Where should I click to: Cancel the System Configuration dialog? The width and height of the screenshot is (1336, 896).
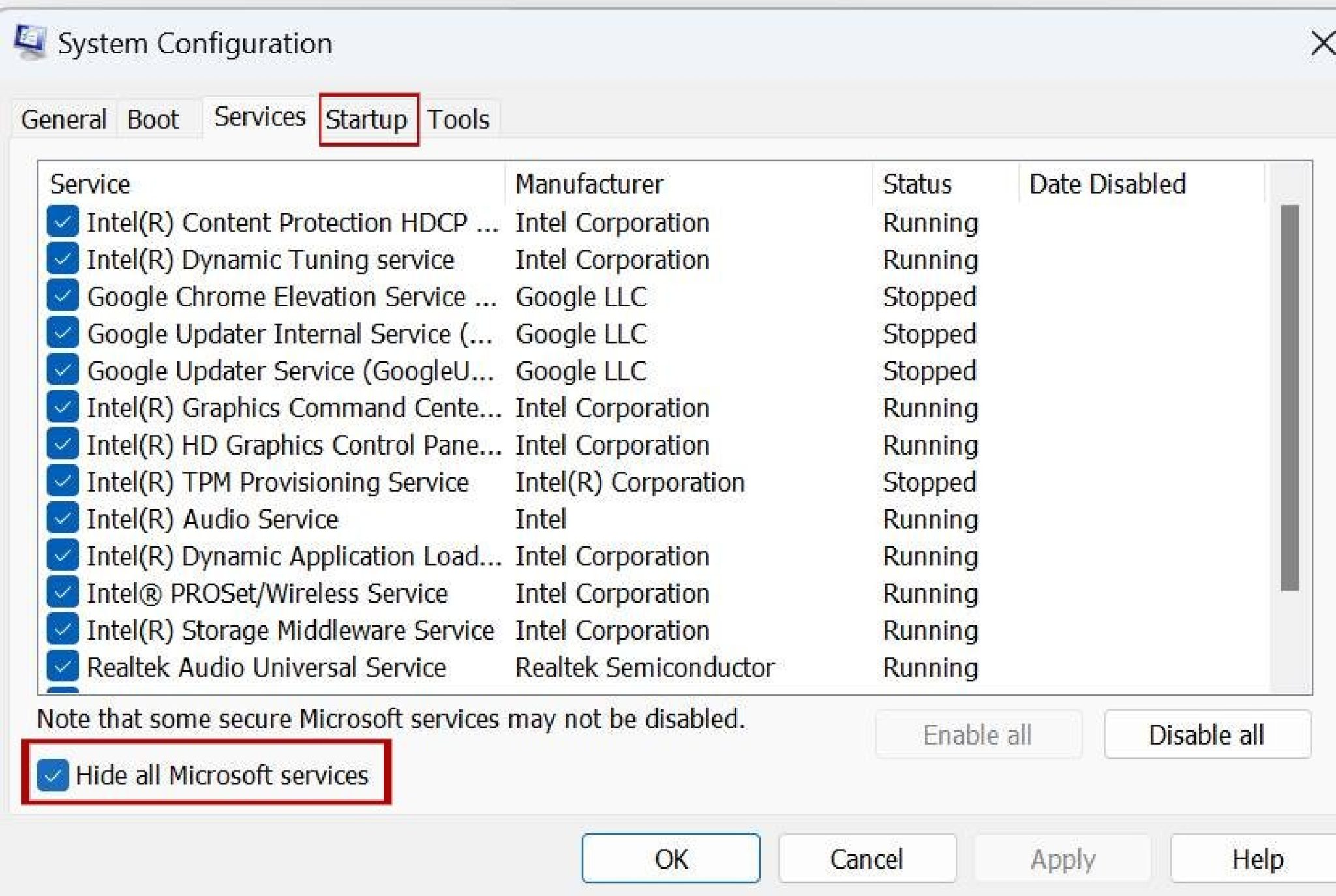(x=867, y=858)
